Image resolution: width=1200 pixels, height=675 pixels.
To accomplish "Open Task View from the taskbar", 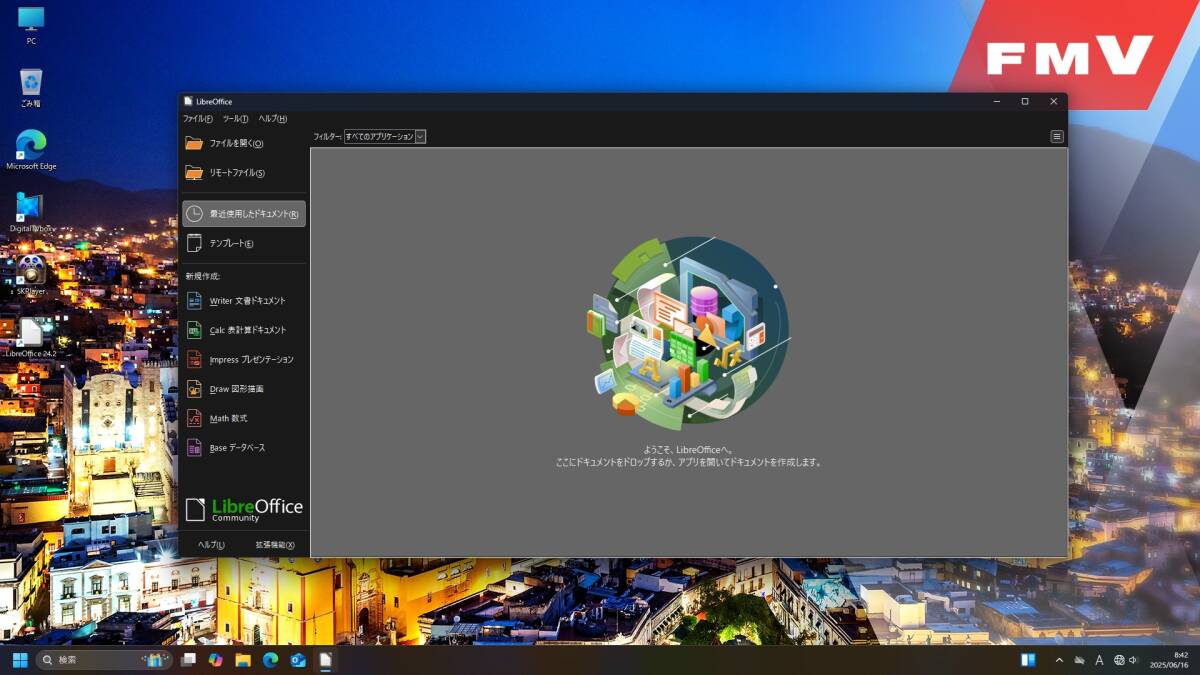I will [188, 660].
